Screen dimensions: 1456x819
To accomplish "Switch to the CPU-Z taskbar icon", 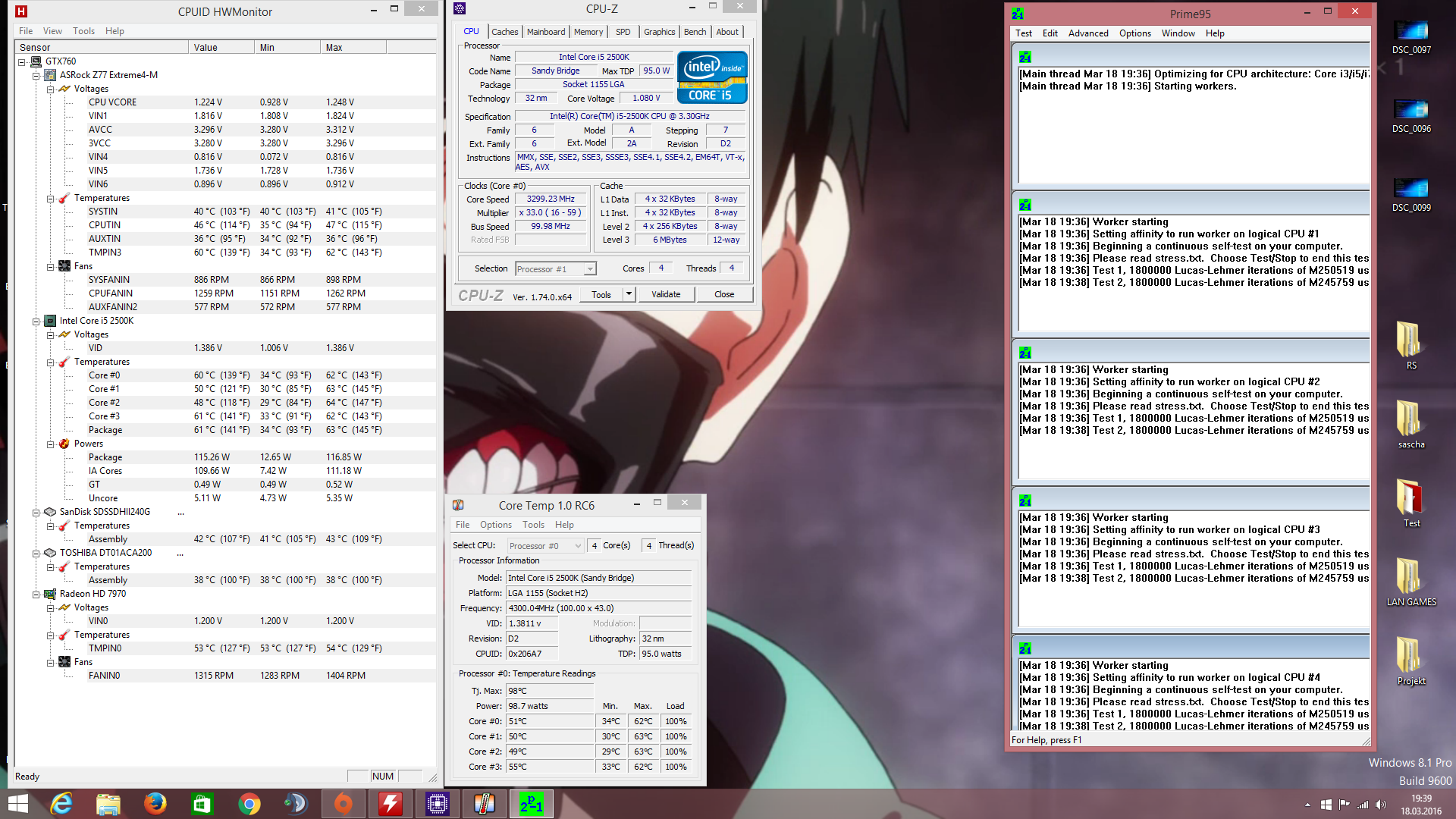I will point(438,803).
